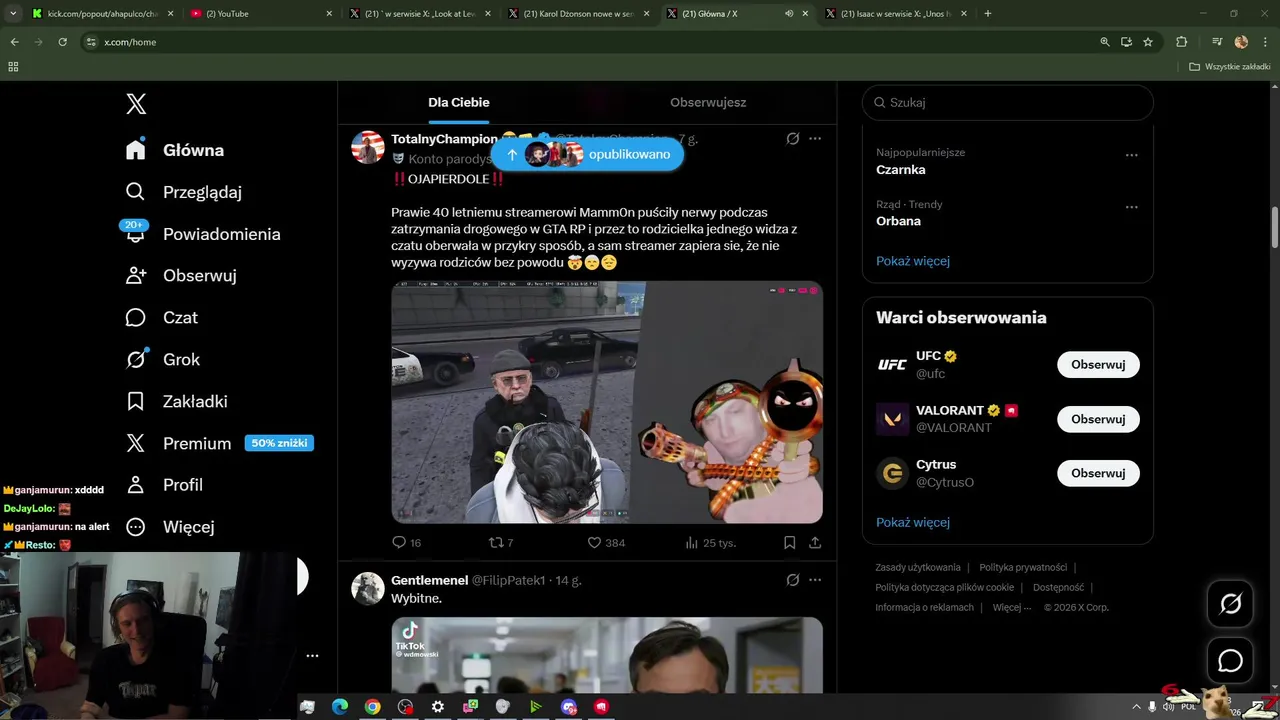This screenshot has width=1280, height=720.
Task: Follow Cytrus with the Obserwuj button
Action: 1098,473
